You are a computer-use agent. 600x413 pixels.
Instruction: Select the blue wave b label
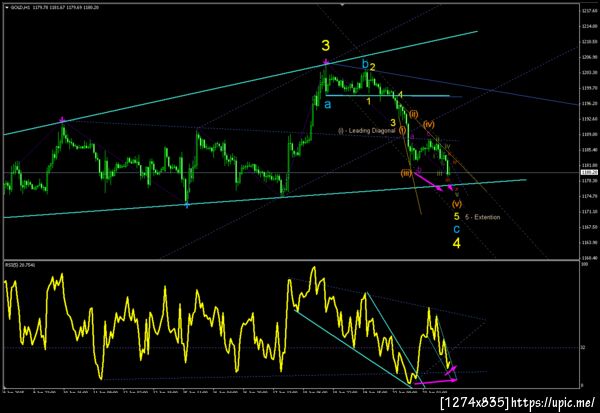click(x=365, y=64)
